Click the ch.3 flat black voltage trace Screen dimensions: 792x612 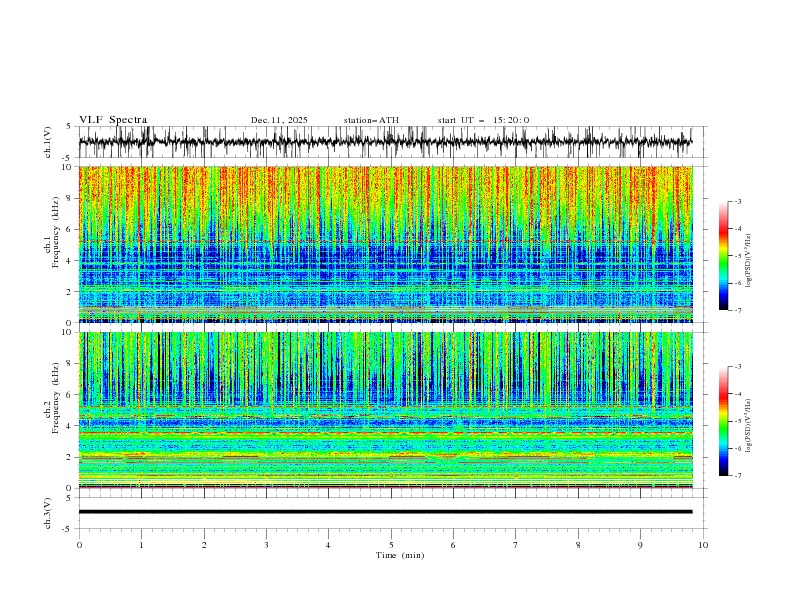coord(385,512)
